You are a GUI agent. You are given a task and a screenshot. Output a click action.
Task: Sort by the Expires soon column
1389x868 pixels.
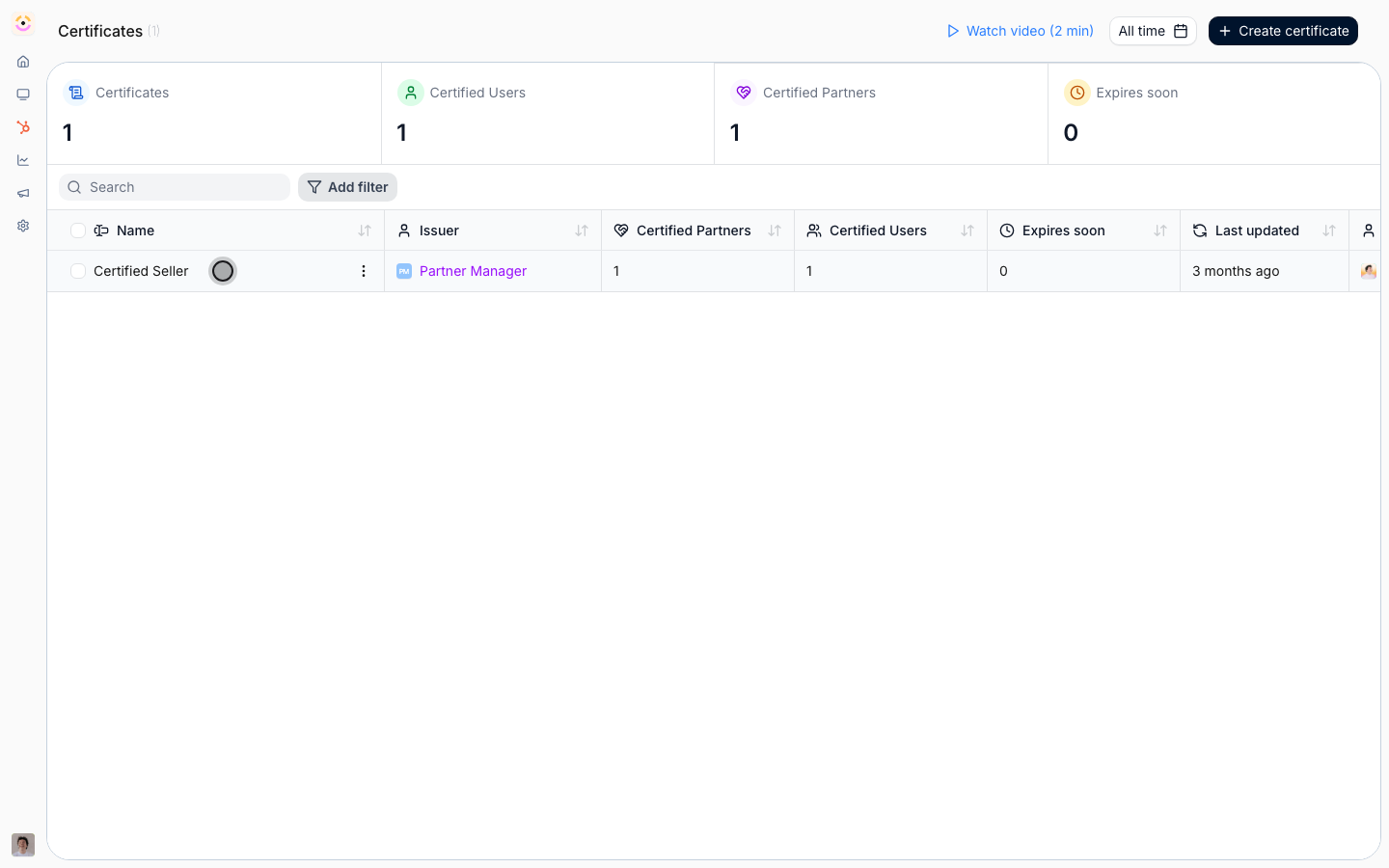click(x=1160, y=231)
